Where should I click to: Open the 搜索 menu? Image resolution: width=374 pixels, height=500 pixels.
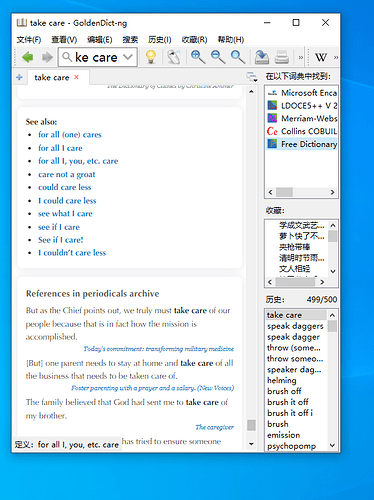(x=130, y=40)
